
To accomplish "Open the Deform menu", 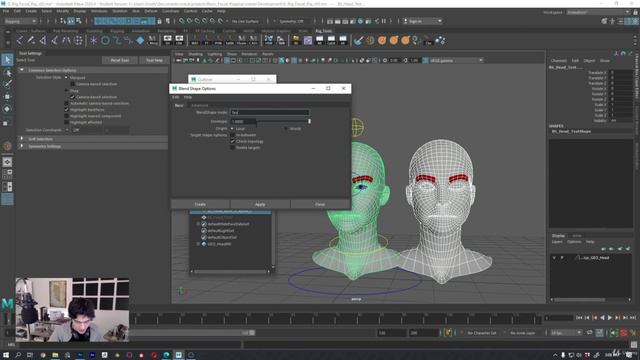I will click(151, 11).
